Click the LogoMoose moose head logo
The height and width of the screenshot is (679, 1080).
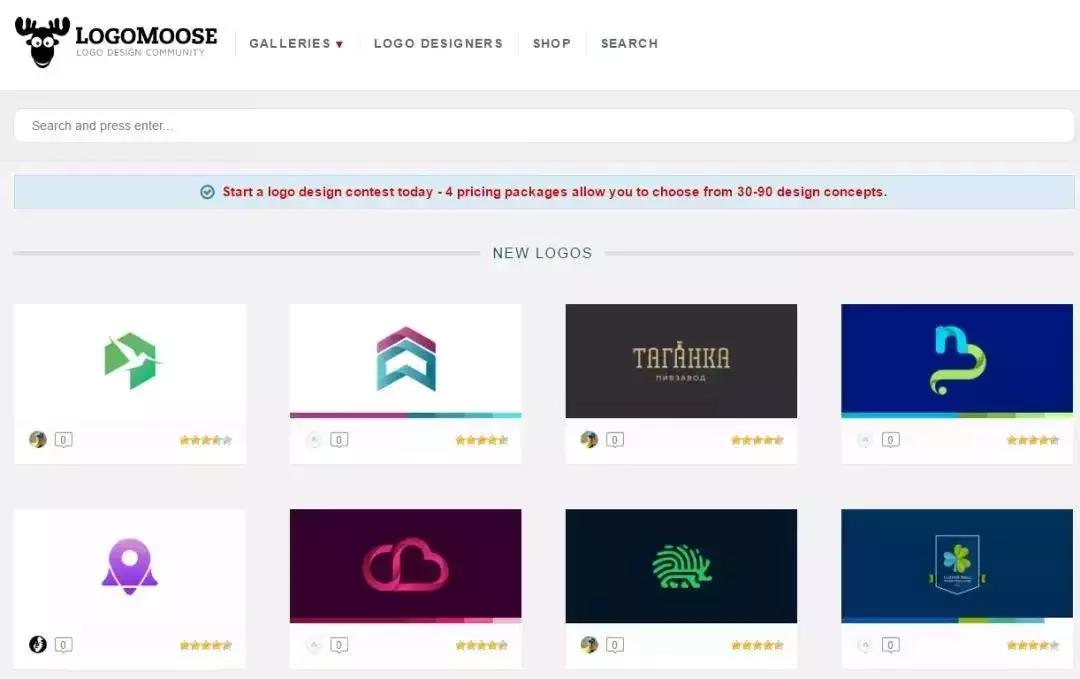[42, 42]
